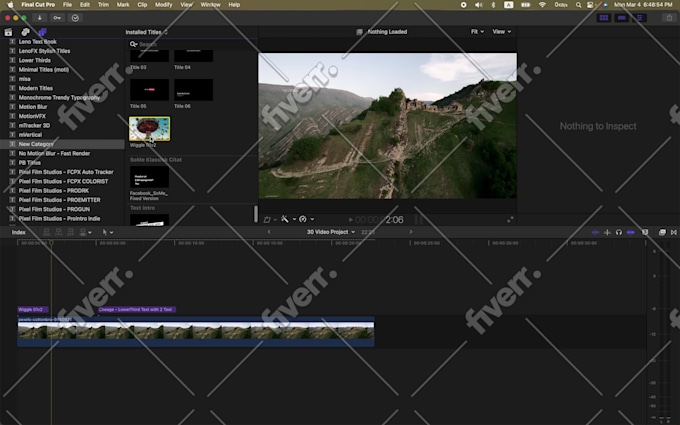The image size is (680, 425).
Task: Show the Effects browser
Action: tap(662, 232)
